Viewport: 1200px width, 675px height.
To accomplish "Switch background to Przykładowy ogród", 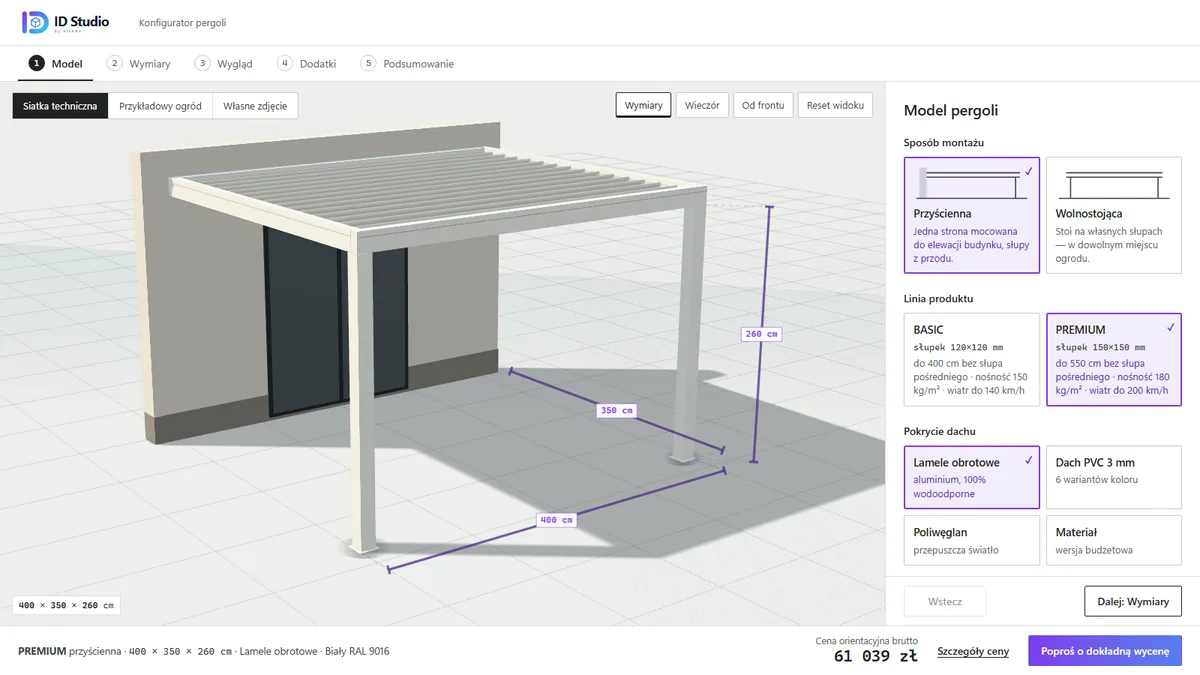I will [160, 105].
